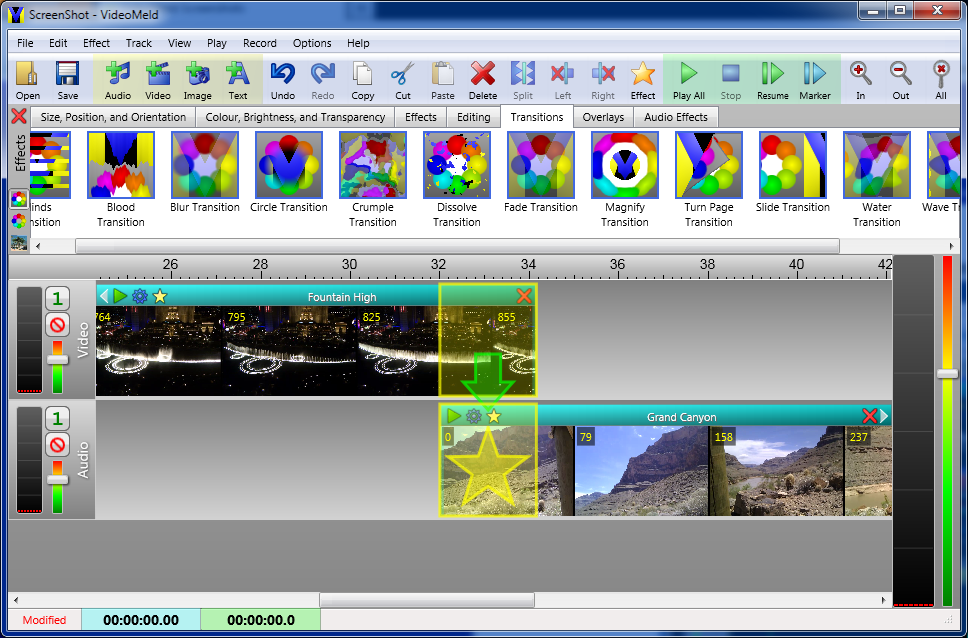968x638 pixels.
Task: Add an Audio track from toolbar
Action: (117, 80)
